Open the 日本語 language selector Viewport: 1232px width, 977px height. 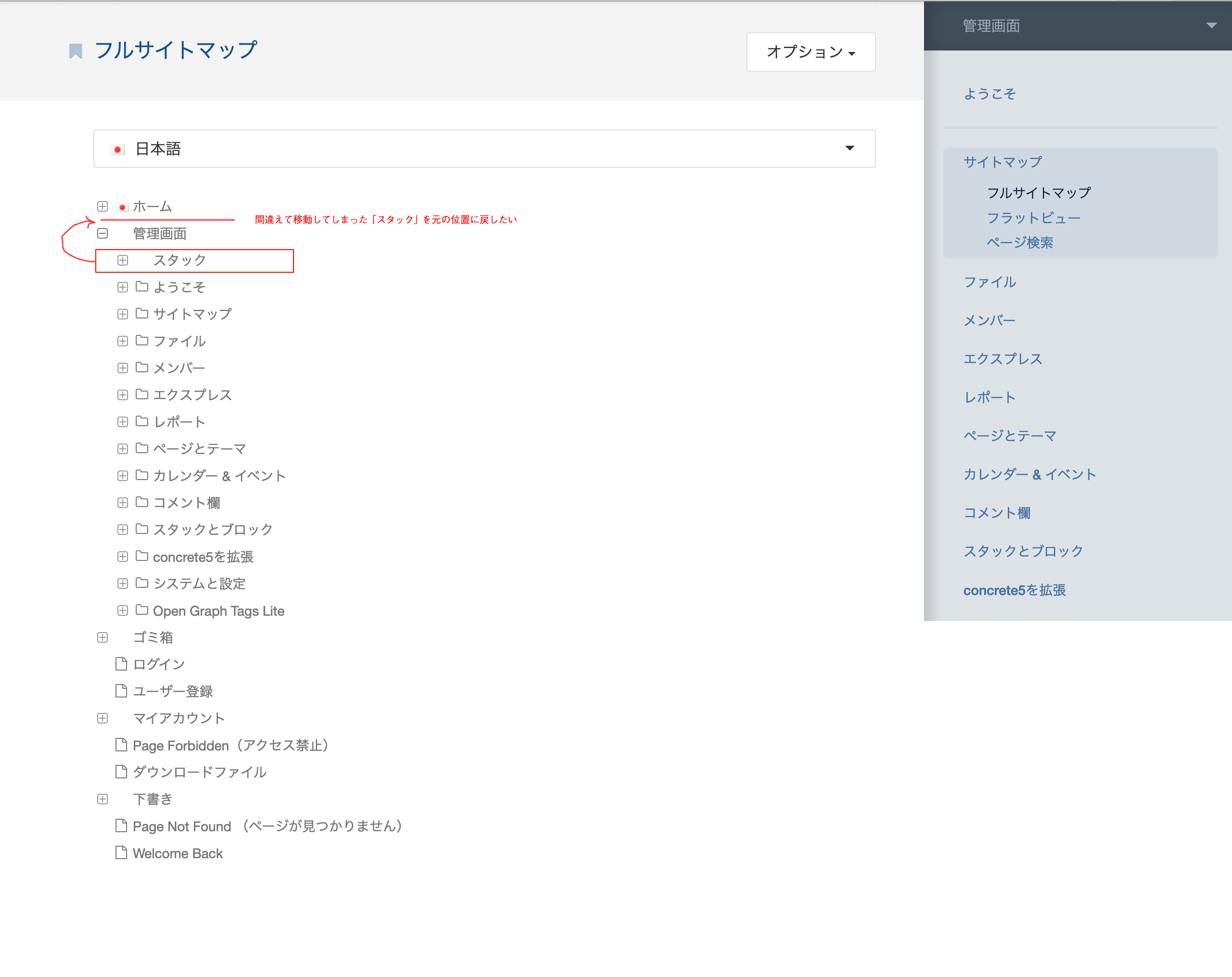pos(485,149)
